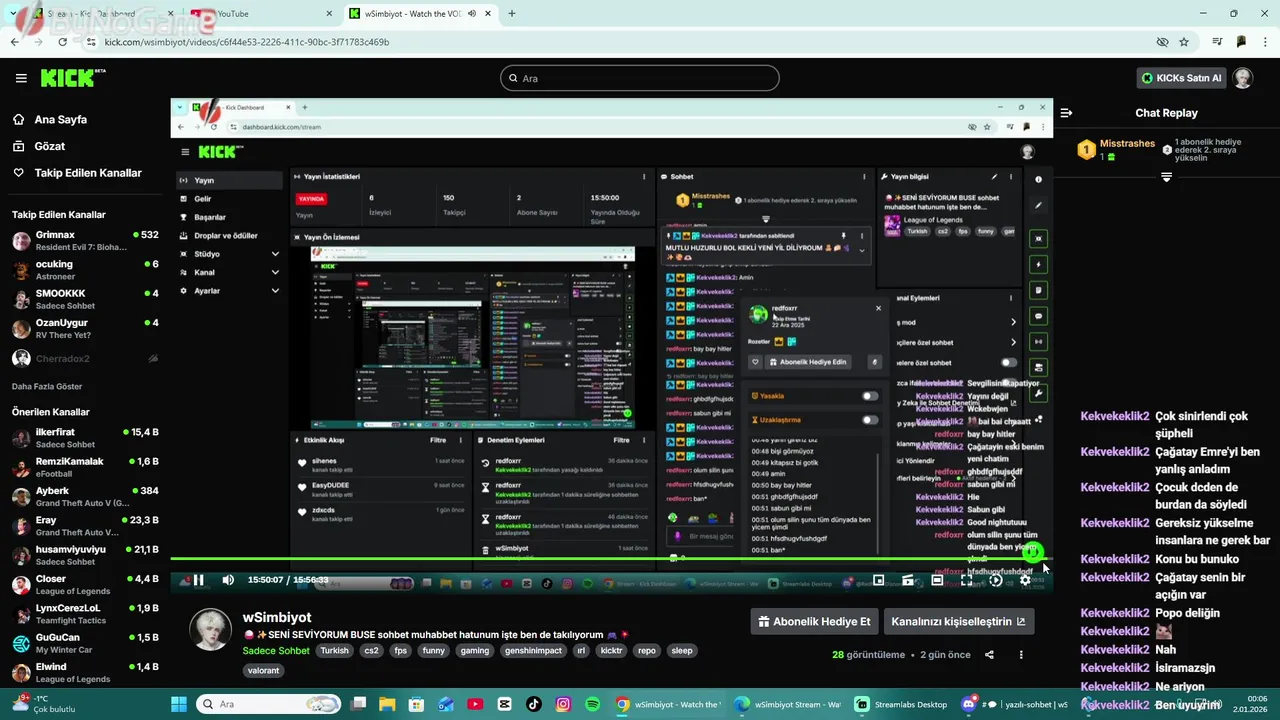
Task: Collapse the Chat Replay panel icon
Action: tap(1066, 113)
